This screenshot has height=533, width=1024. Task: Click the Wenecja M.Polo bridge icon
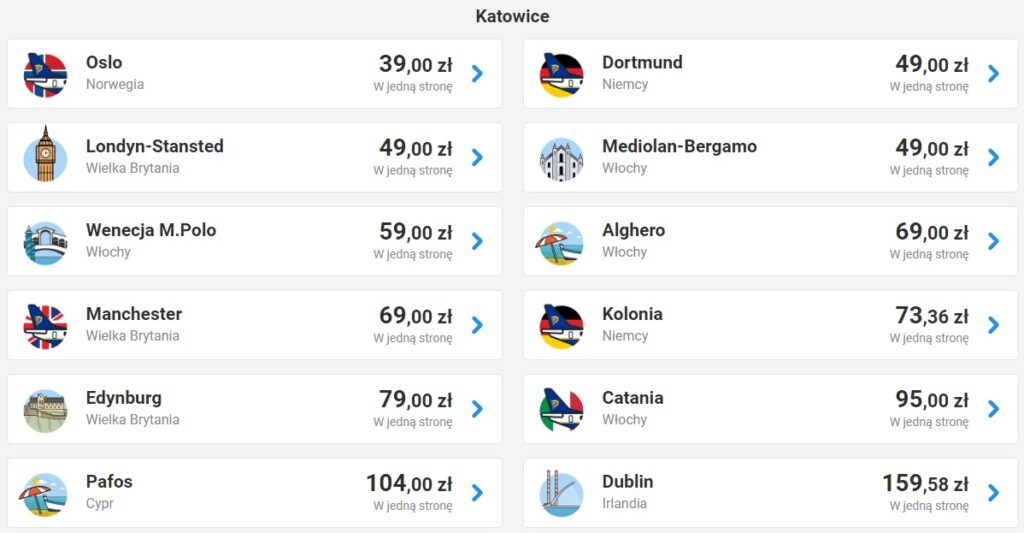(45, 242)
